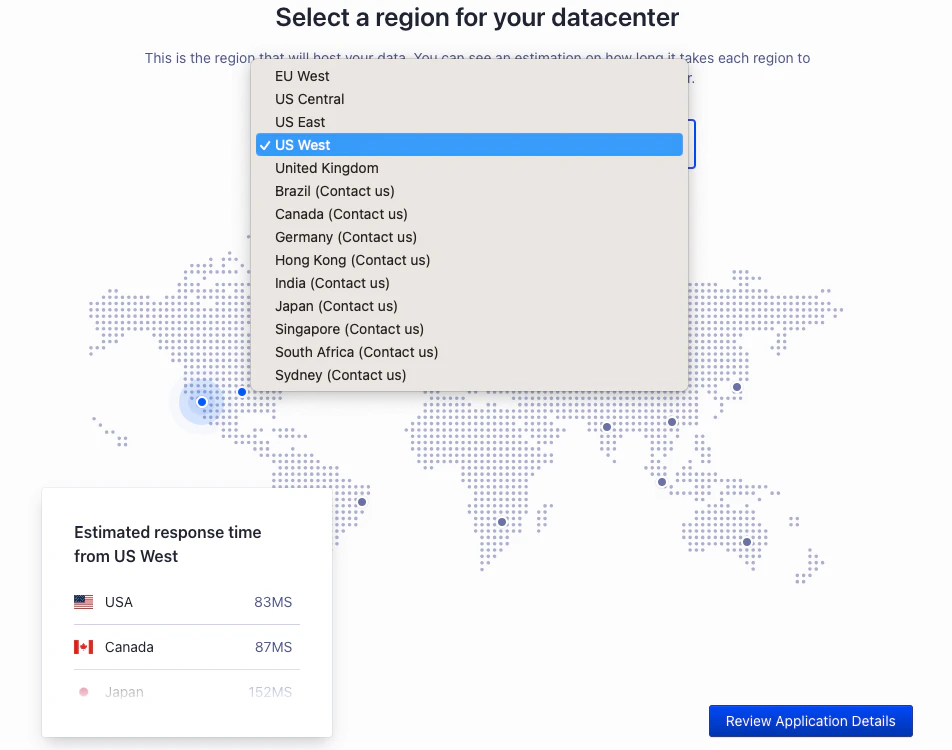Click the 87MS response time value
The height and width of the screenshot is (750, 952).
coord(273,647)
